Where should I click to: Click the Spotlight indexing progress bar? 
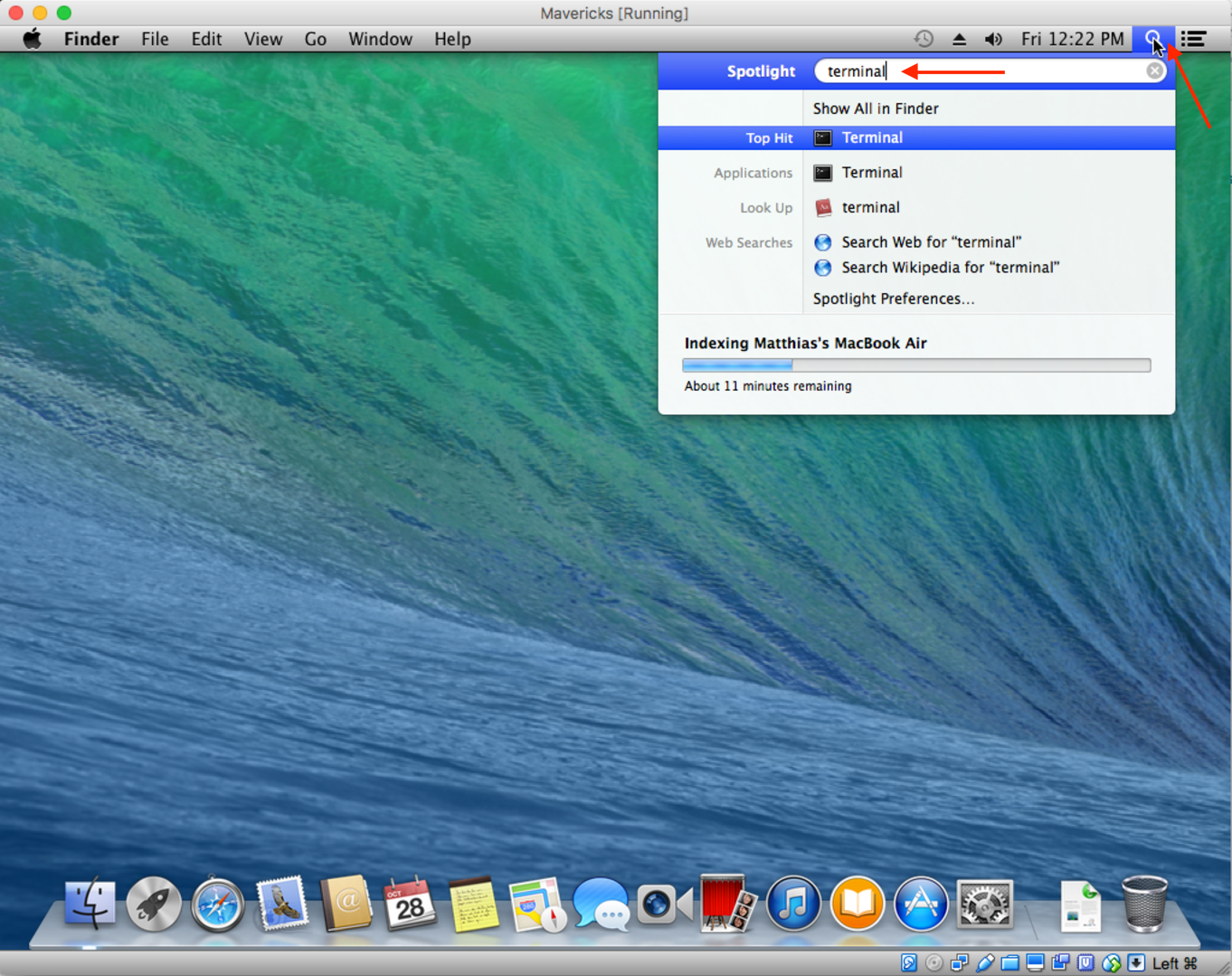(915, 365)
